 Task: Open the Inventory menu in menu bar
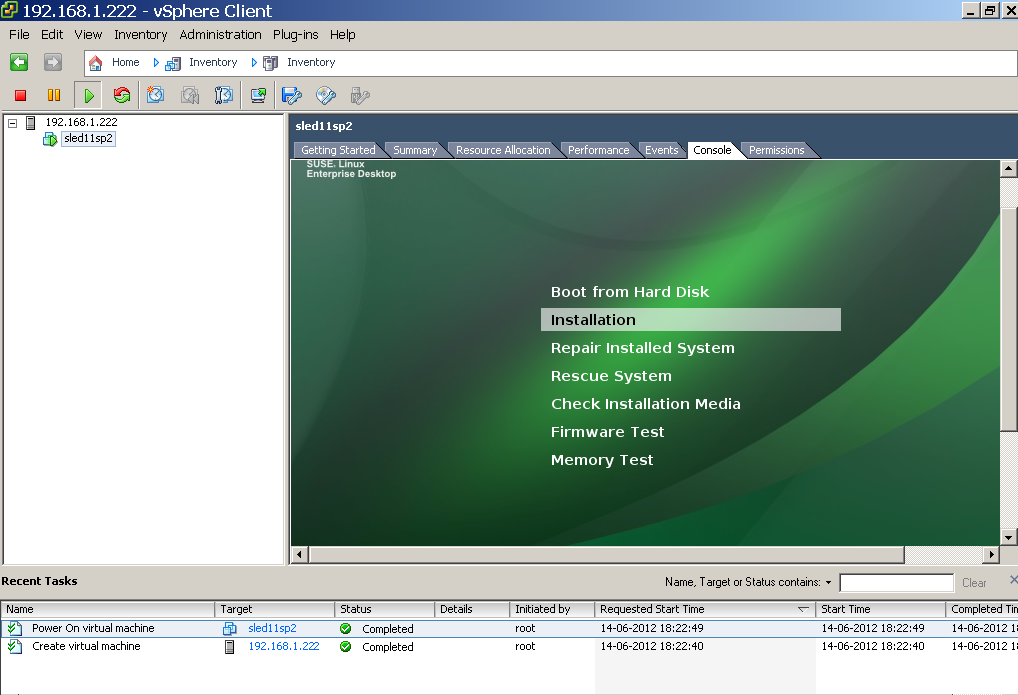click(140, 34)
